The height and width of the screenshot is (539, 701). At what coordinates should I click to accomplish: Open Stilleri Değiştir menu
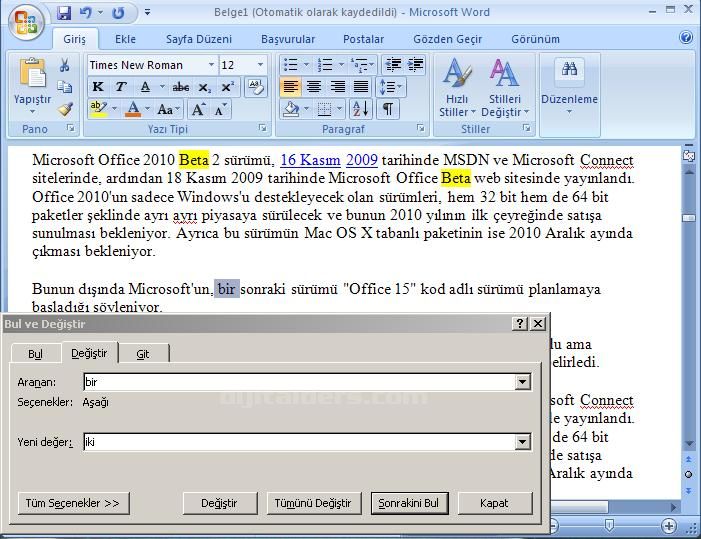tap(505, 87)
